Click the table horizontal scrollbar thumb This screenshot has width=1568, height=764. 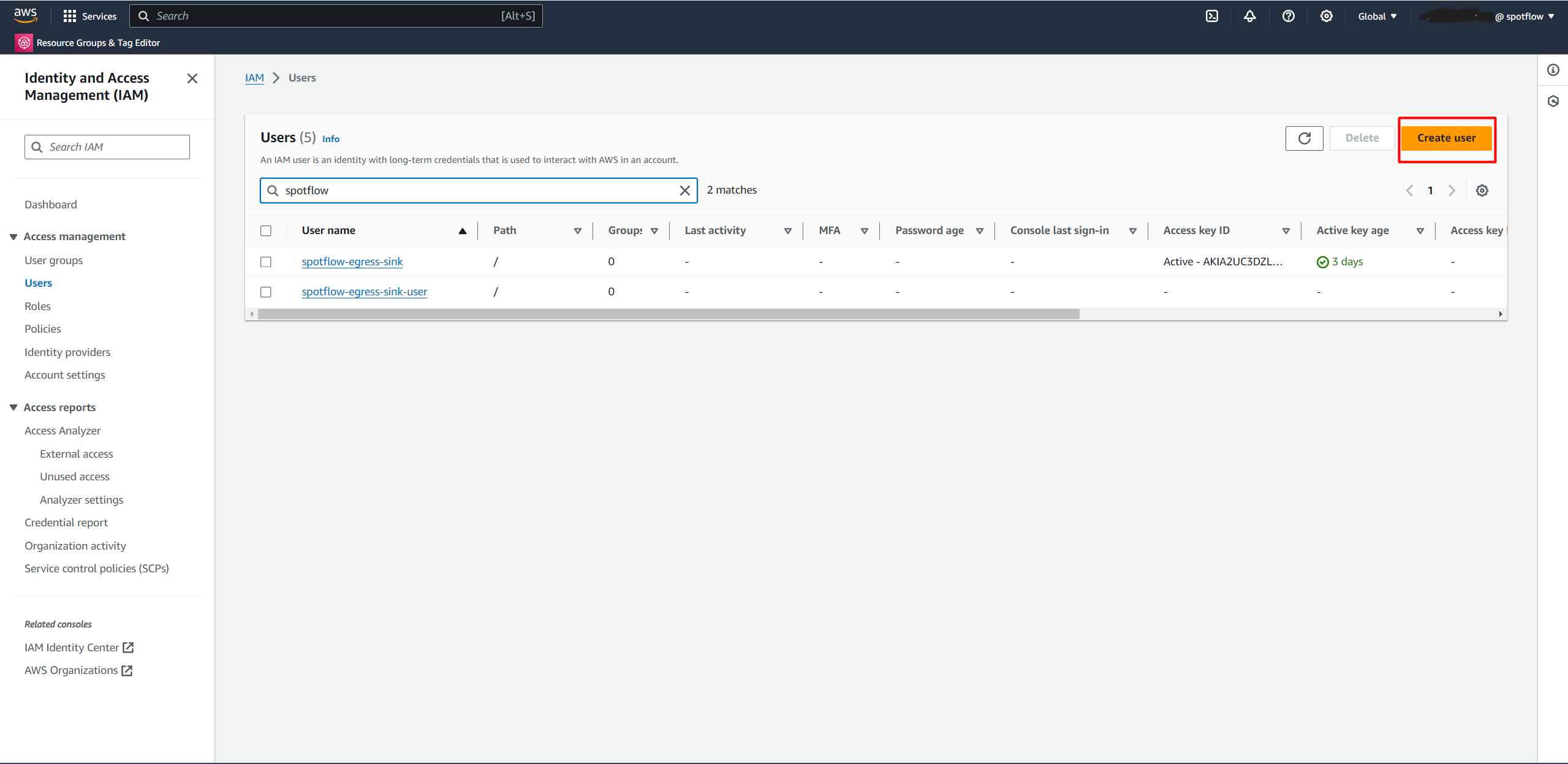(668, 314)
